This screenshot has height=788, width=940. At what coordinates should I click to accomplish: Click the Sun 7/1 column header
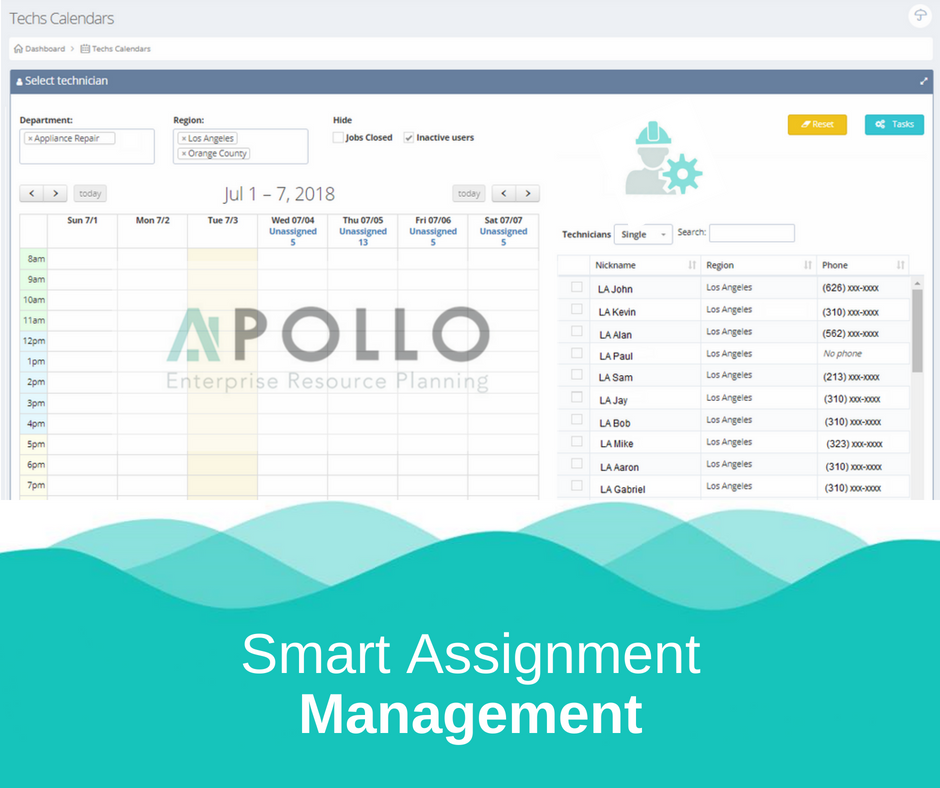coord(82,220)
